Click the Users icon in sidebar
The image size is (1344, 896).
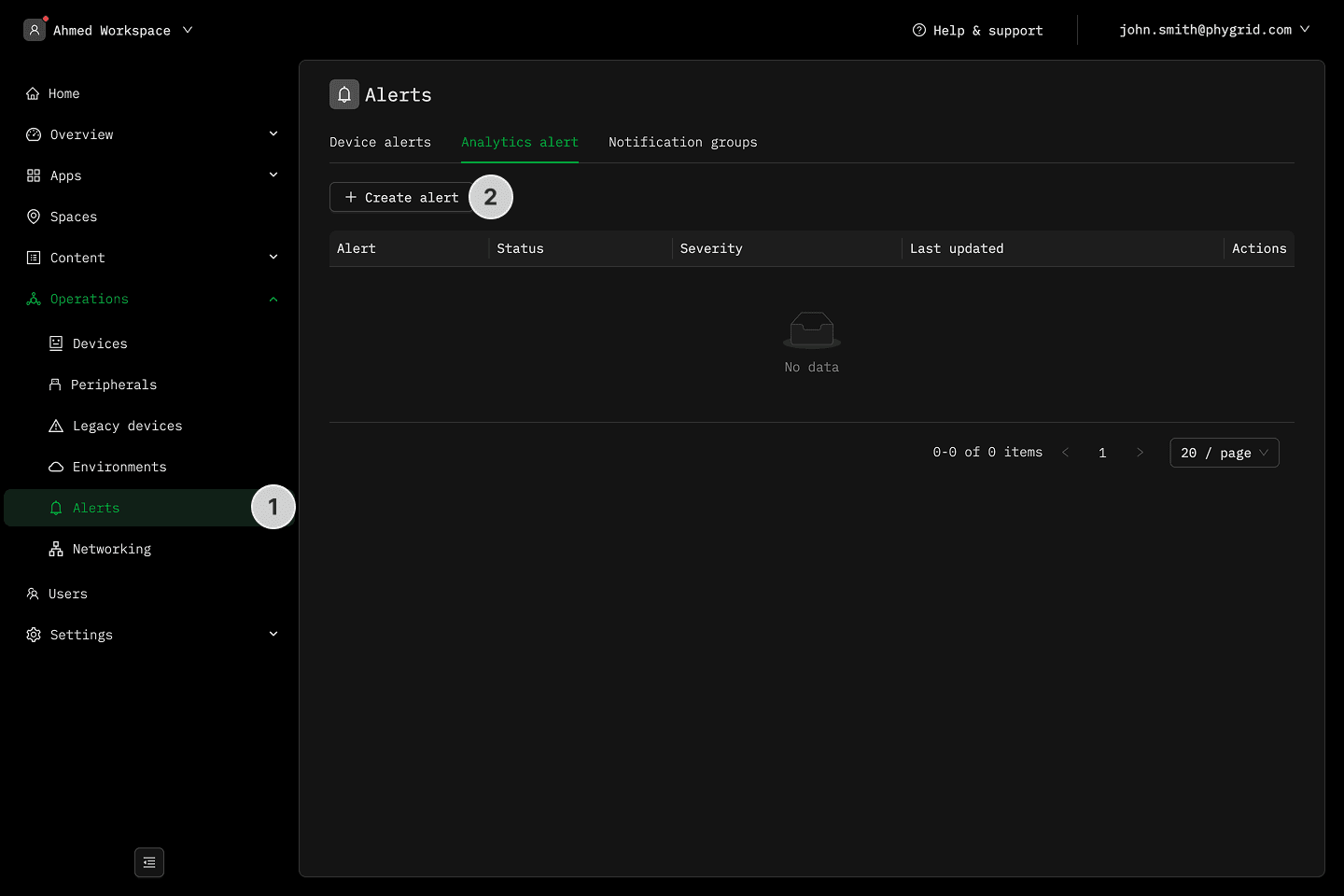(x=33, y=594)
